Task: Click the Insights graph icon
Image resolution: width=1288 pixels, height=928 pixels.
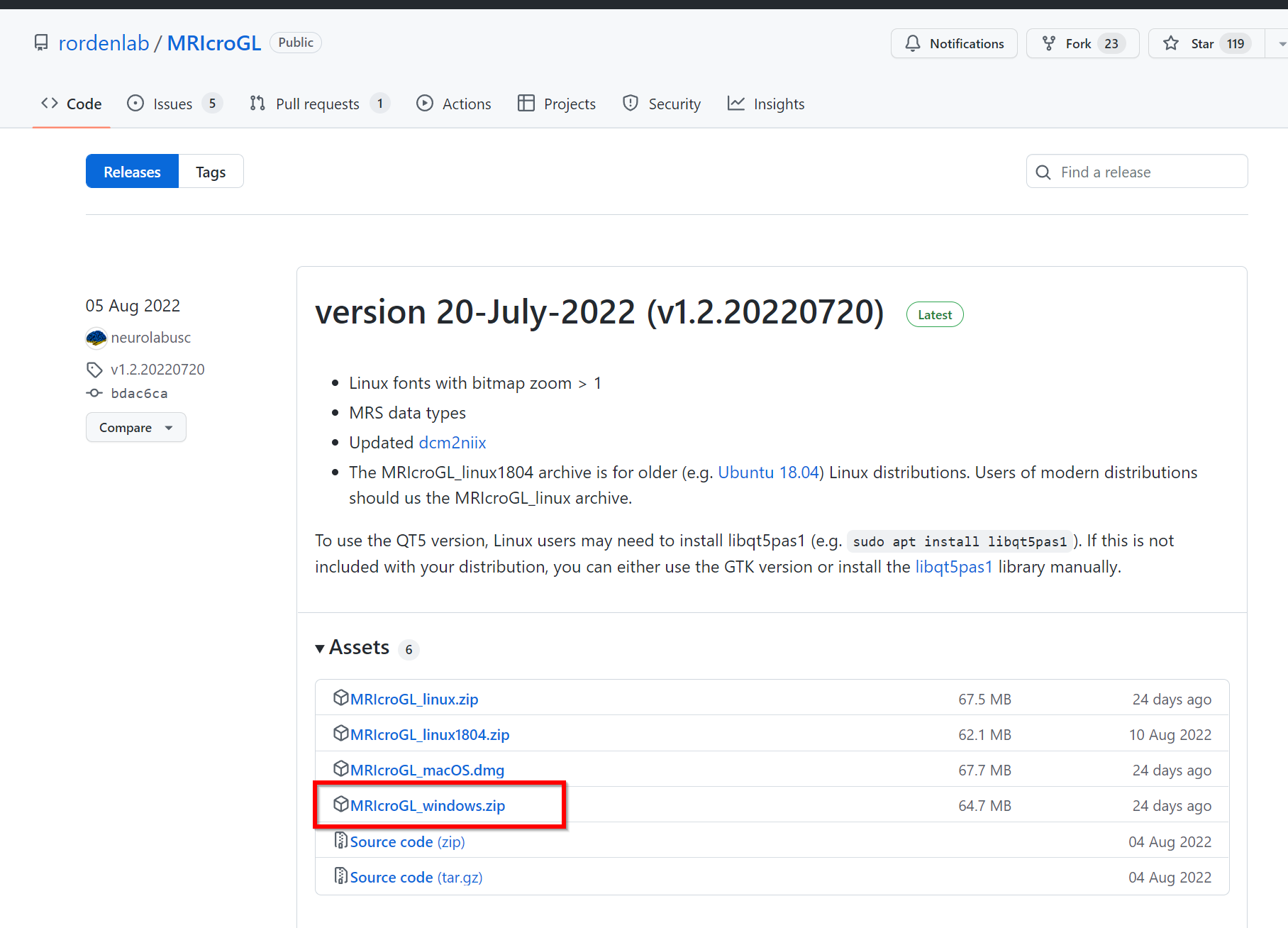Action: (x=736, y=104)
